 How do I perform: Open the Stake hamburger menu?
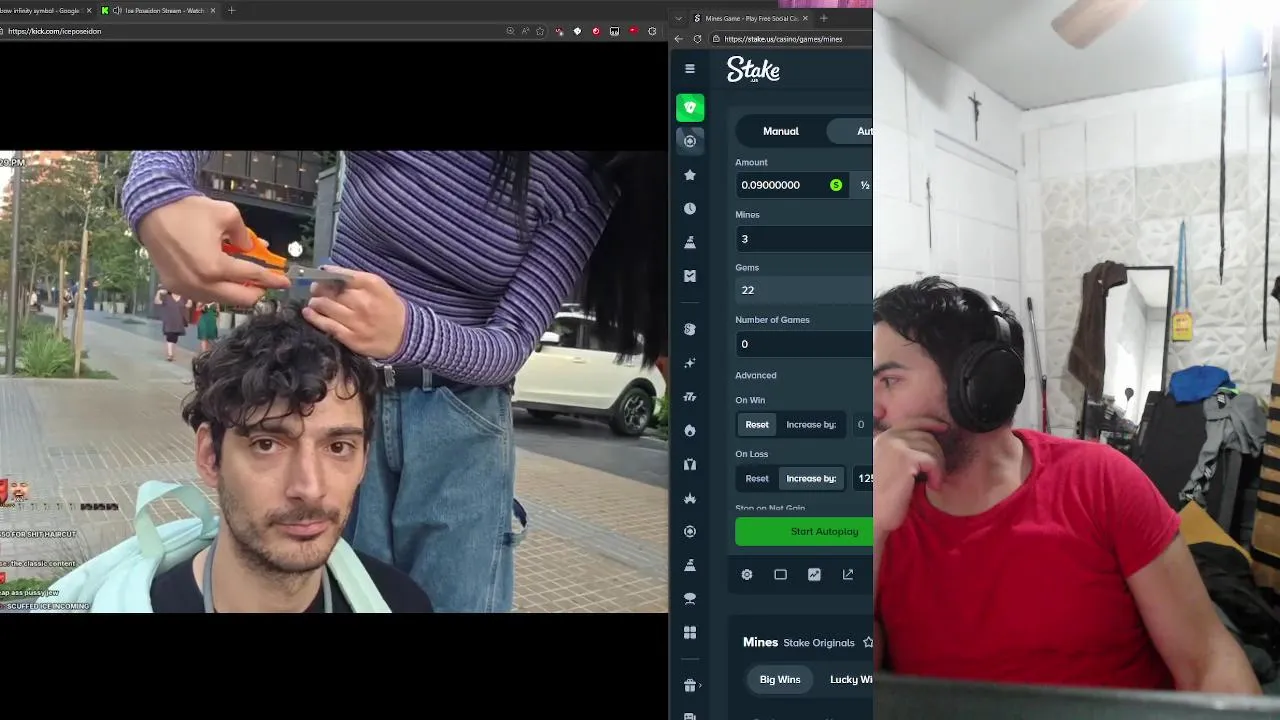[690, 69]
